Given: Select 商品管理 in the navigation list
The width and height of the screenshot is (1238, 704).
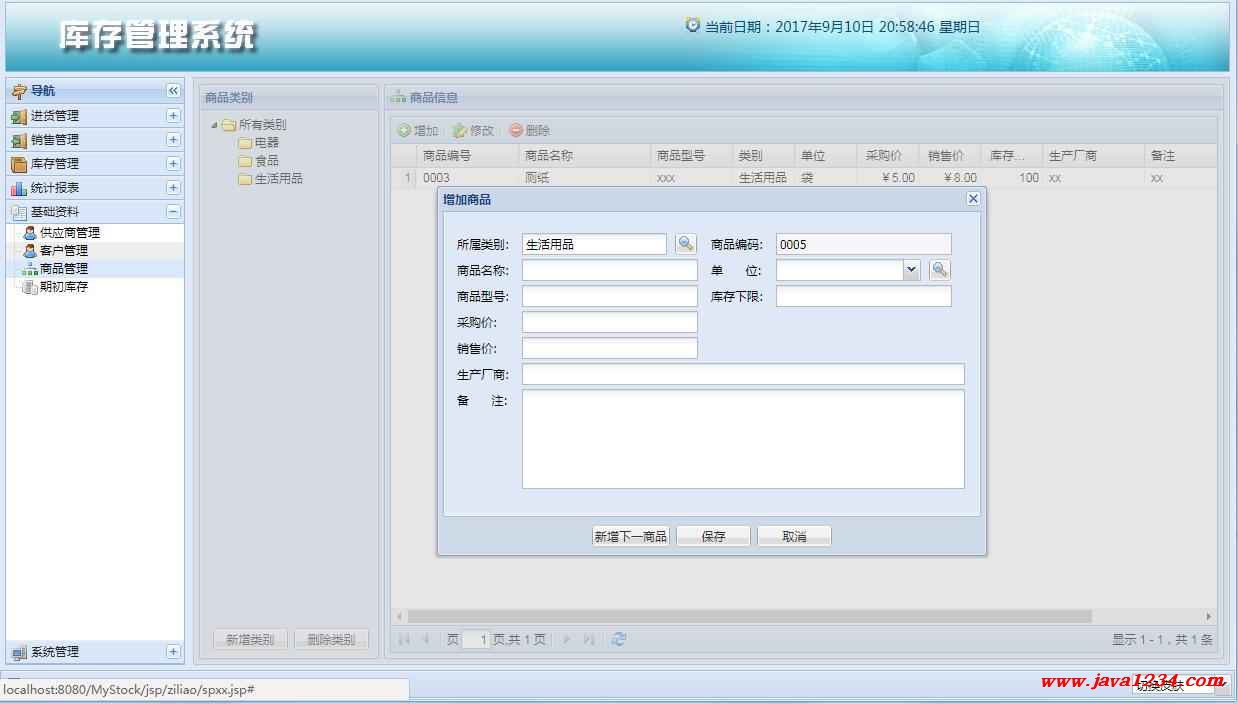Looking at the screenshot, I should (63, 269).
